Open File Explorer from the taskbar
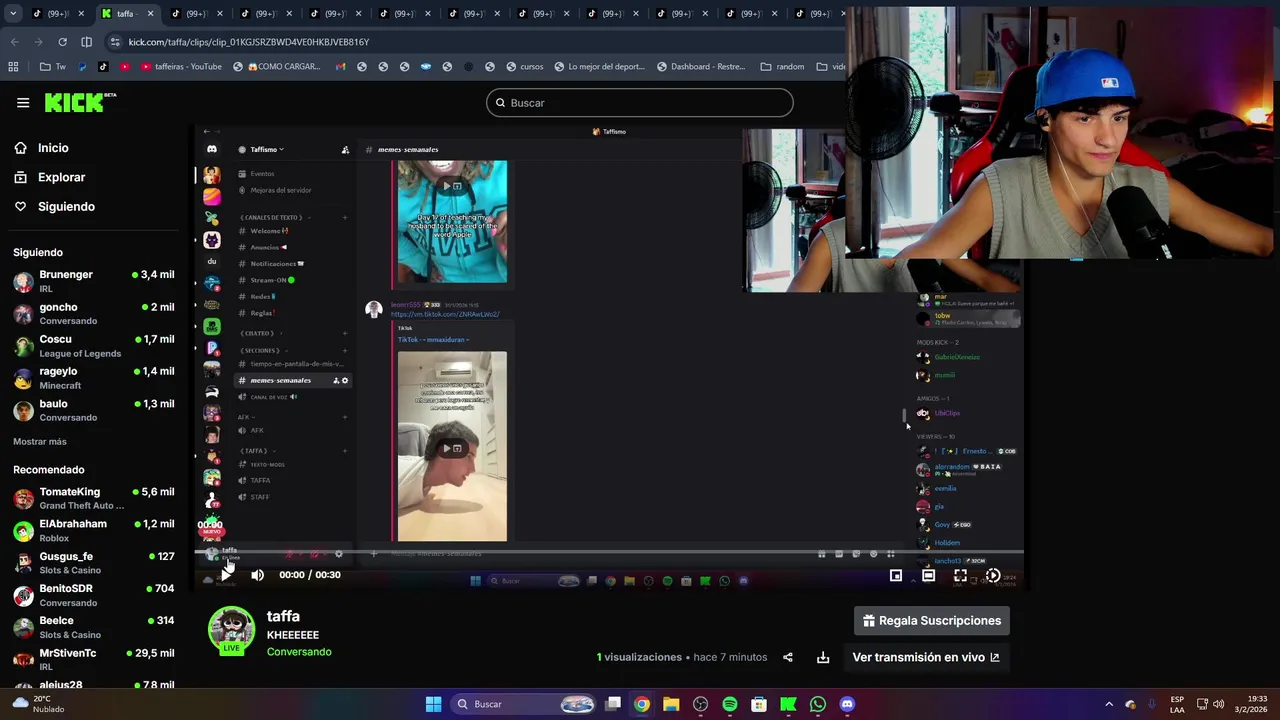This screenshot has height=720, width=1280. [671, 704]
